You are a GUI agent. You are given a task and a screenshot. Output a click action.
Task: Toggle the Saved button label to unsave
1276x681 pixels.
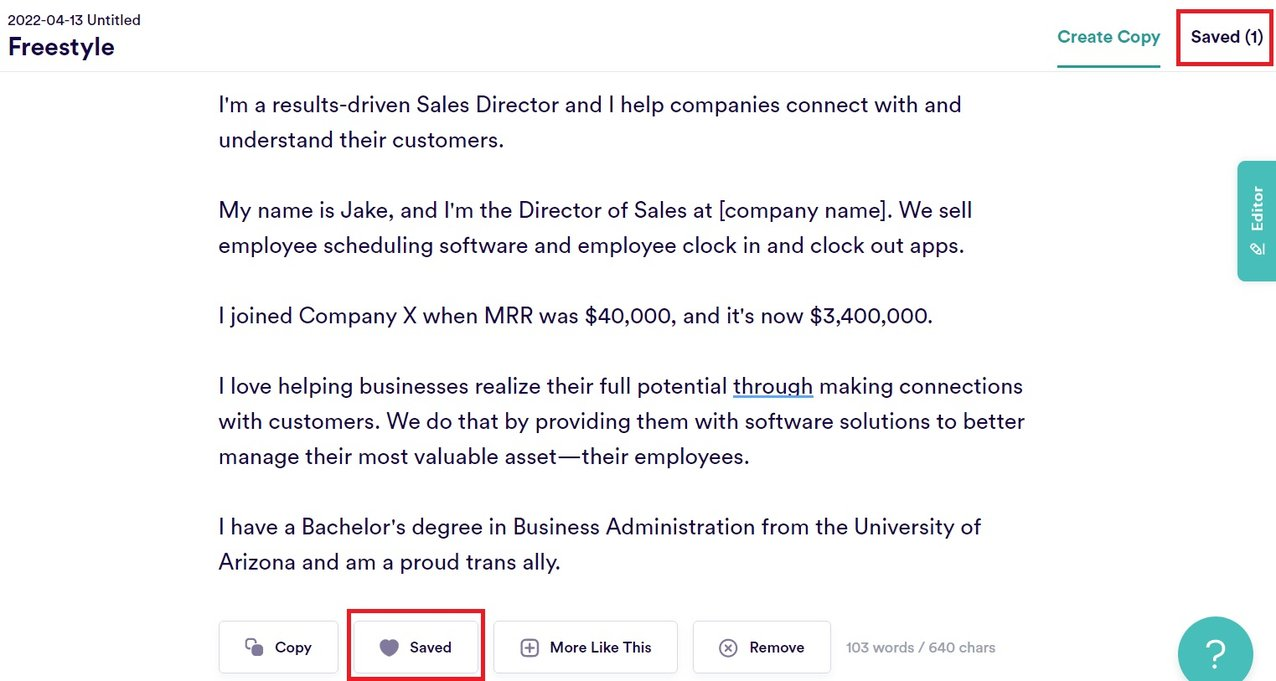(x=431, y=647)
